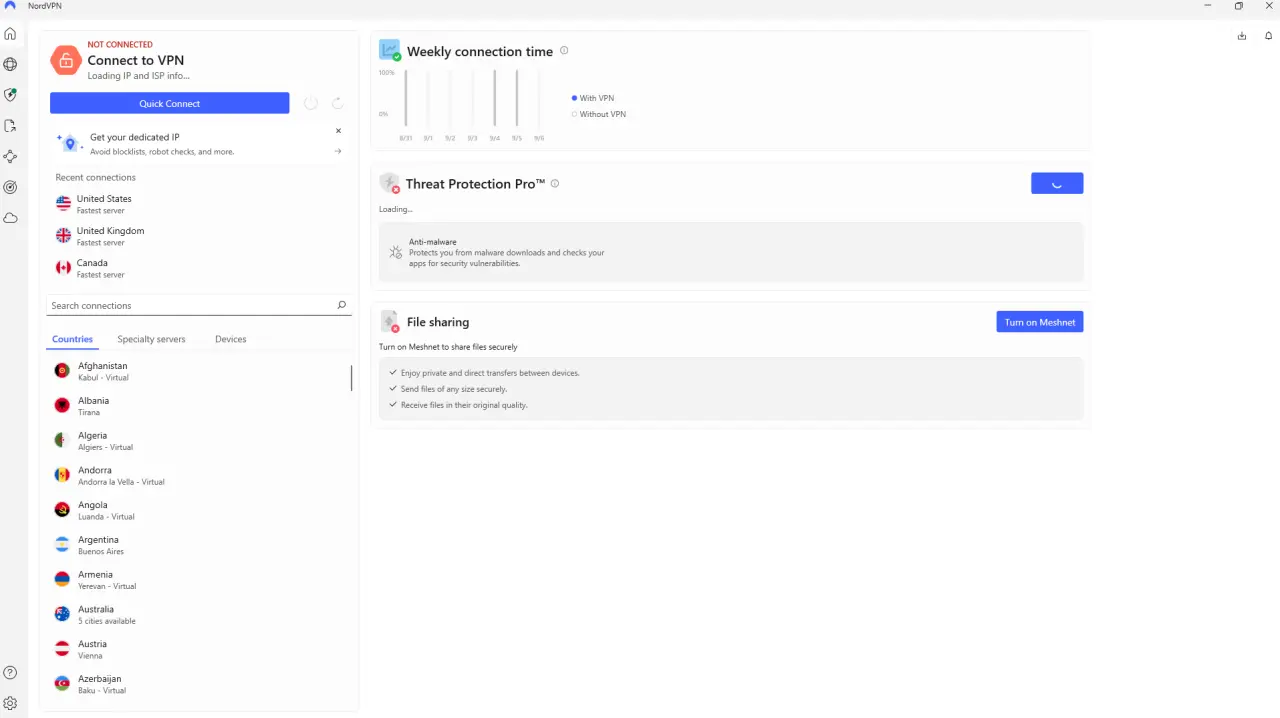Click the download icon at top right

[x=1242, y=36]
